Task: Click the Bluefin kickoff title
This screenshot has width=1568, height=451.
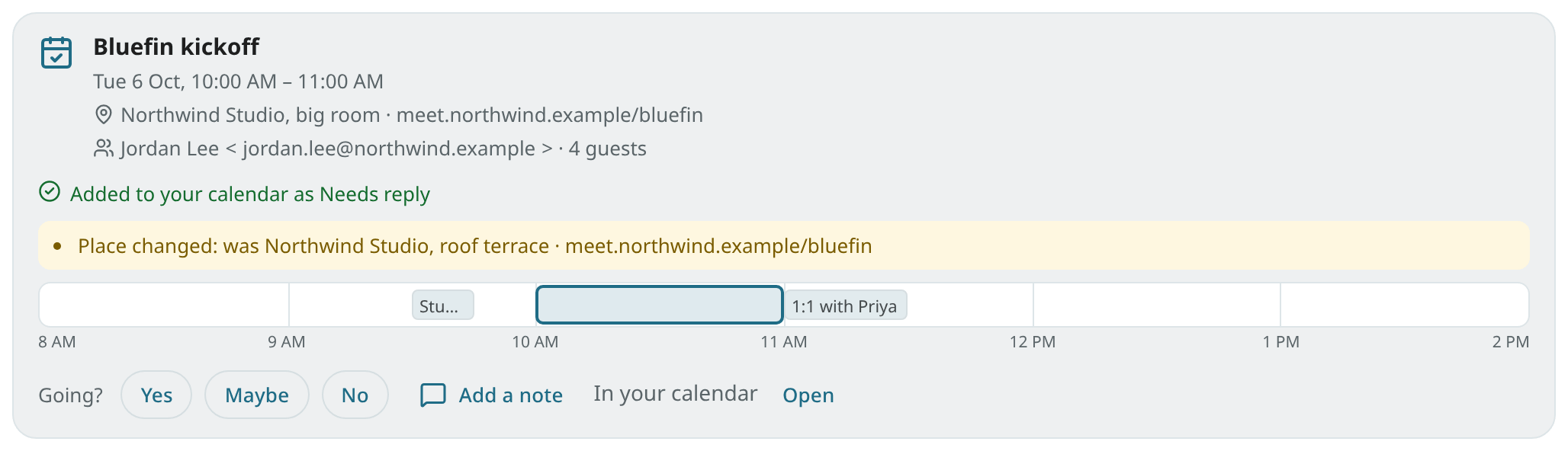Action: point(176,46)
